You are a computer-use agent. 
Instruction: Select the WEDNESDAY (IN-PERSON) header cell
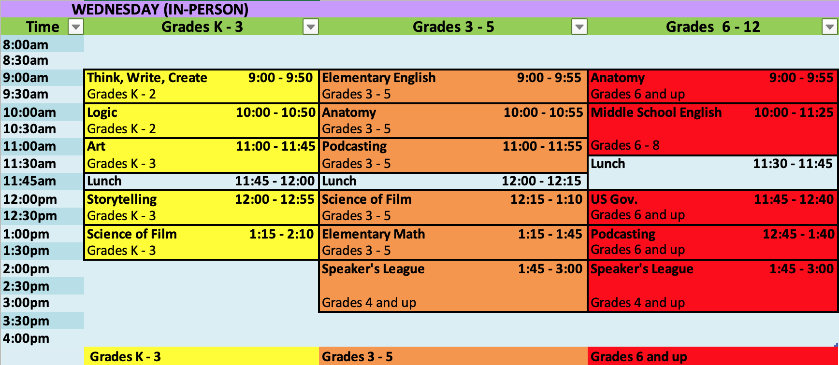[461, 9]
